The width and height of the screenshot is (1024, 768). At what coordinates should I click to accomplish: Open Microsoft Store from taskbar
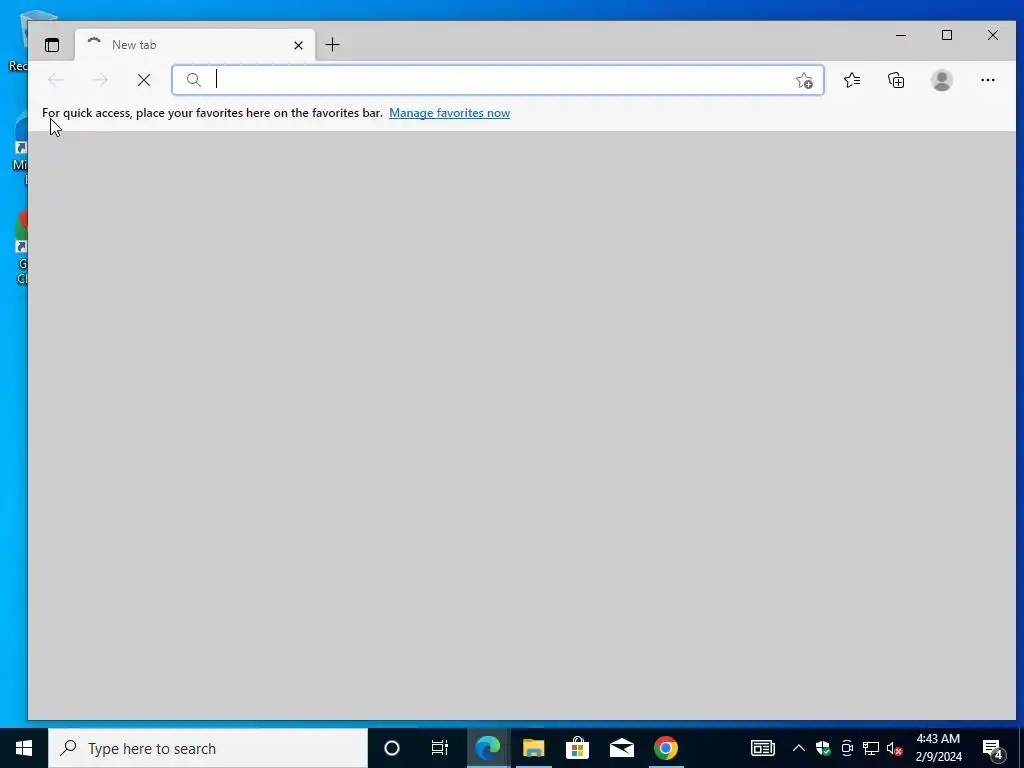point(577,748)
